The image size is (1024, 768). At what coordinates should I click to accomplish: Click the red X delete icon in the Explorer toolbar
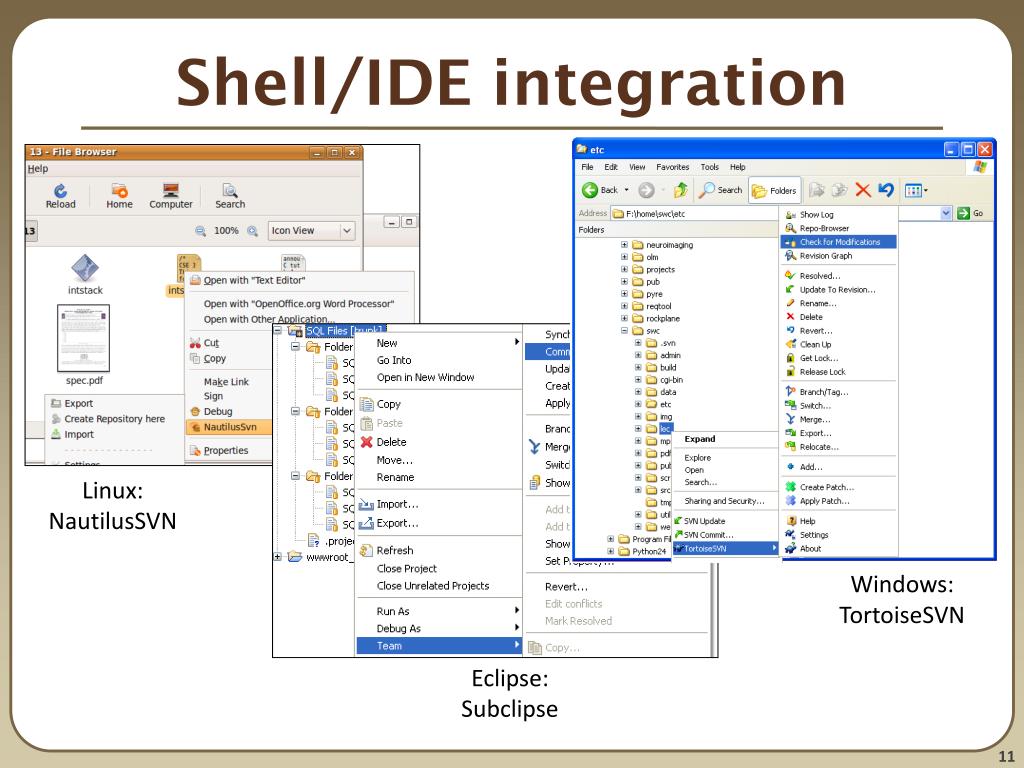[863, 190]
